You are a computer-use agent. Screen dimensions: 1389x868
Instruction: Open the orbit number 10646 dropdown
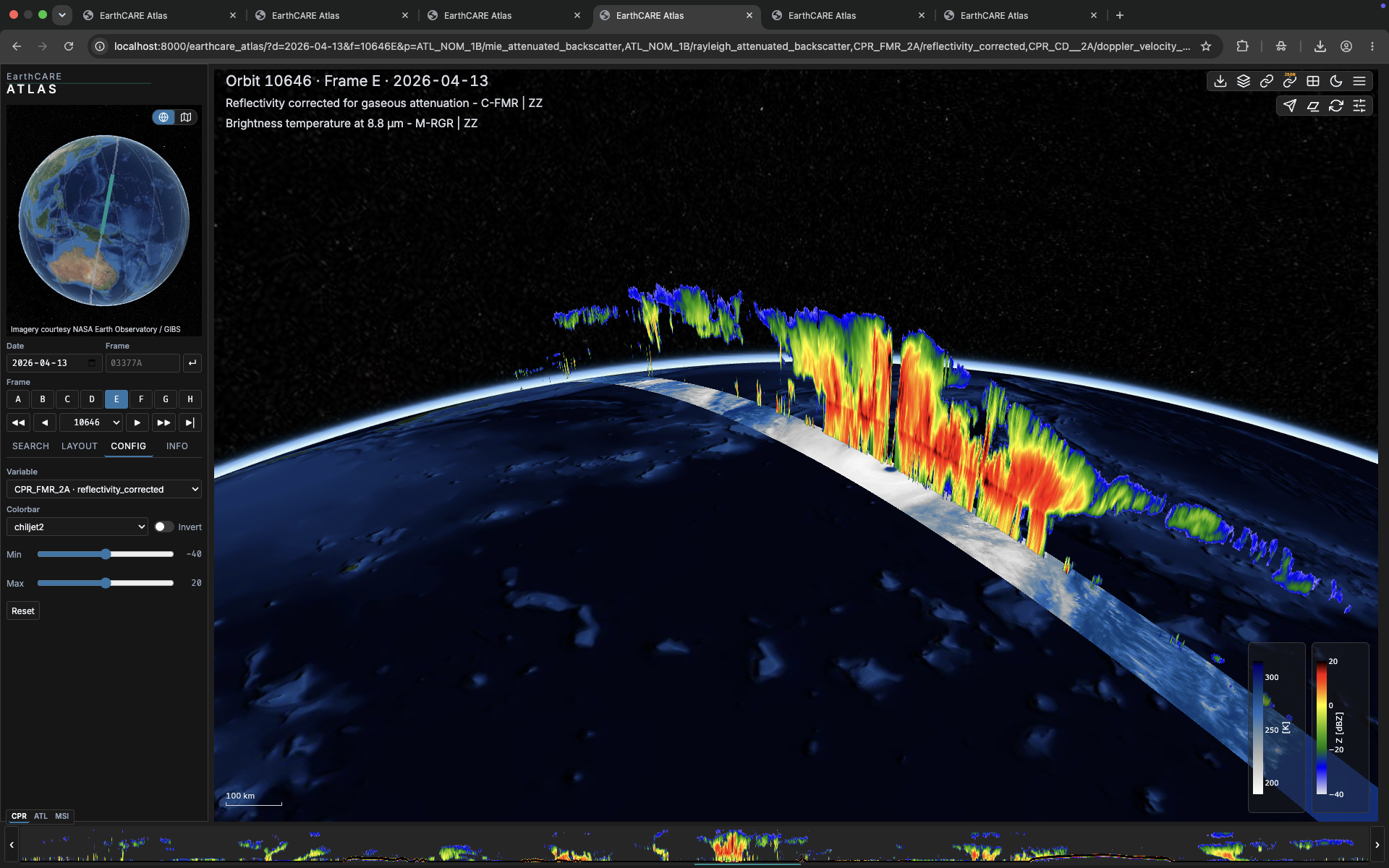click(91, 422)
